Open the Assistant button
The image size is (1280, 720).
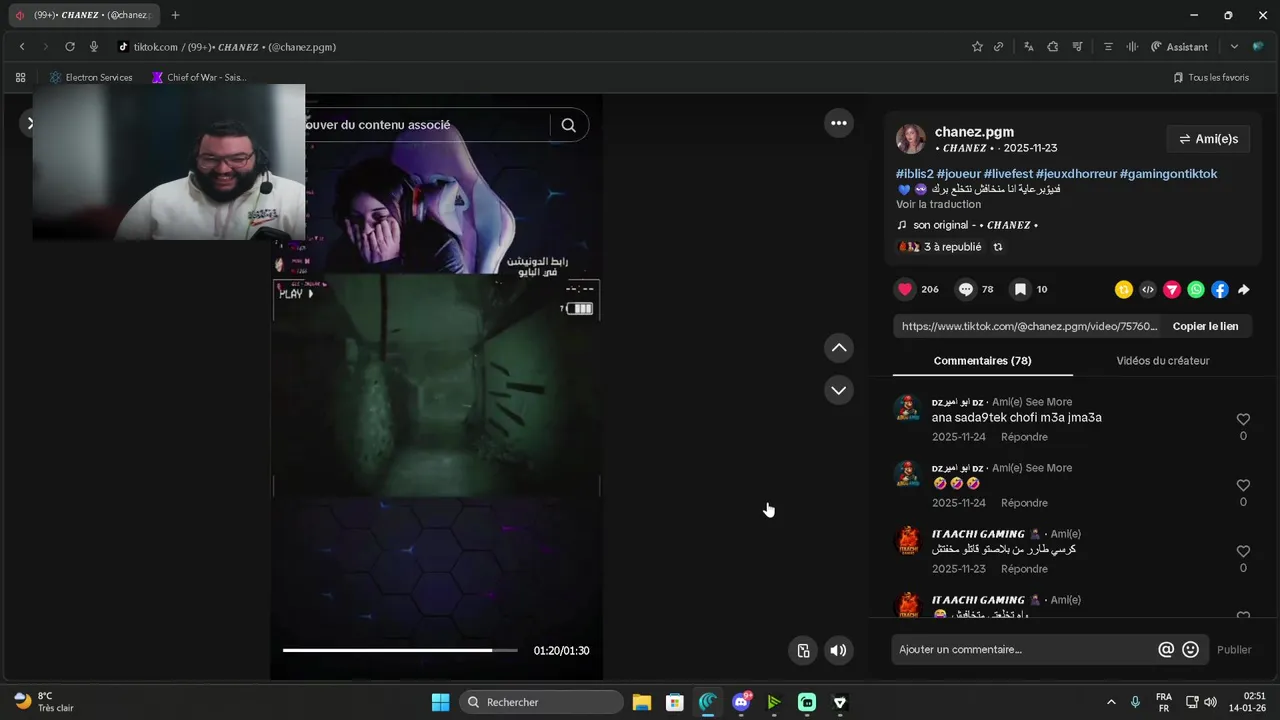[1180, 47]
